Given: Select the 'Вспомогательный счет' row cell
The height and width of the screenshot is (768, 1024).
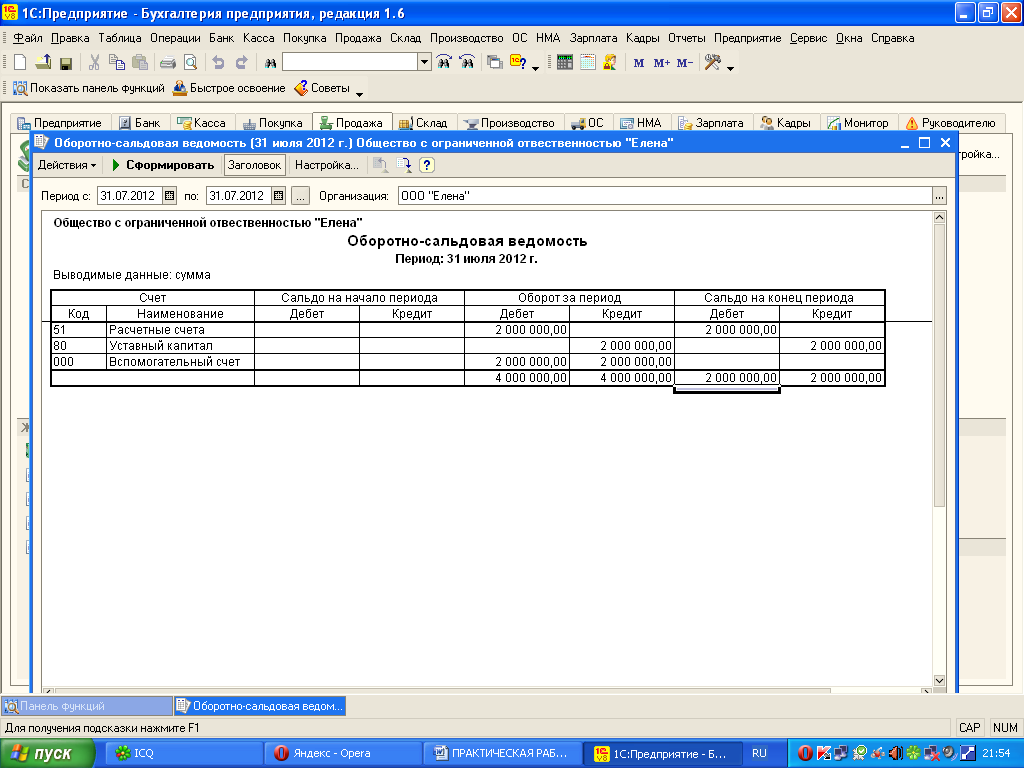Looking at the screenshot, I should tap(180, 362).
